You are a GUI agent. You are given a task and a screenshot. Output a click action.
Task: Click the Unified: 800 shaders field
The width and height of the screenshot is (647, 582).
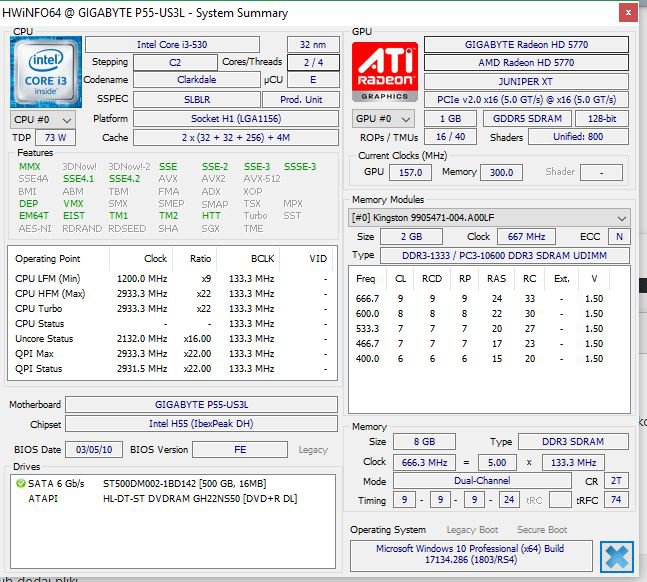click(578, 137)
